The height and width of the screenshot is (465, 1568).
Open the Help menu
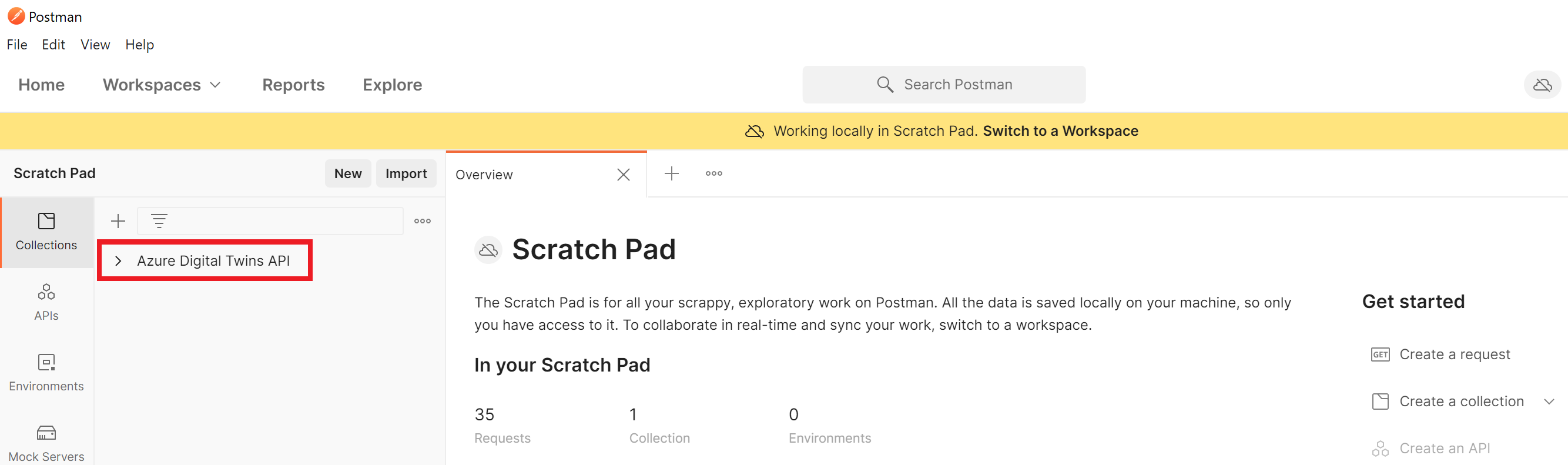(x=139, y=45)
